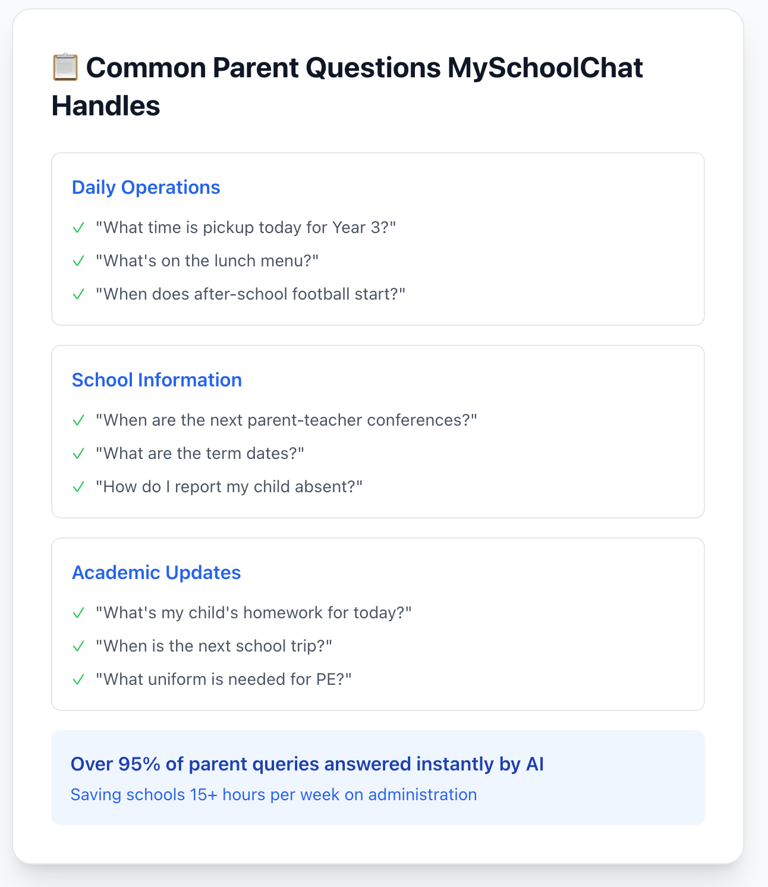
Task: Click the checkmark next to report child absent
Action: point(79,487)
